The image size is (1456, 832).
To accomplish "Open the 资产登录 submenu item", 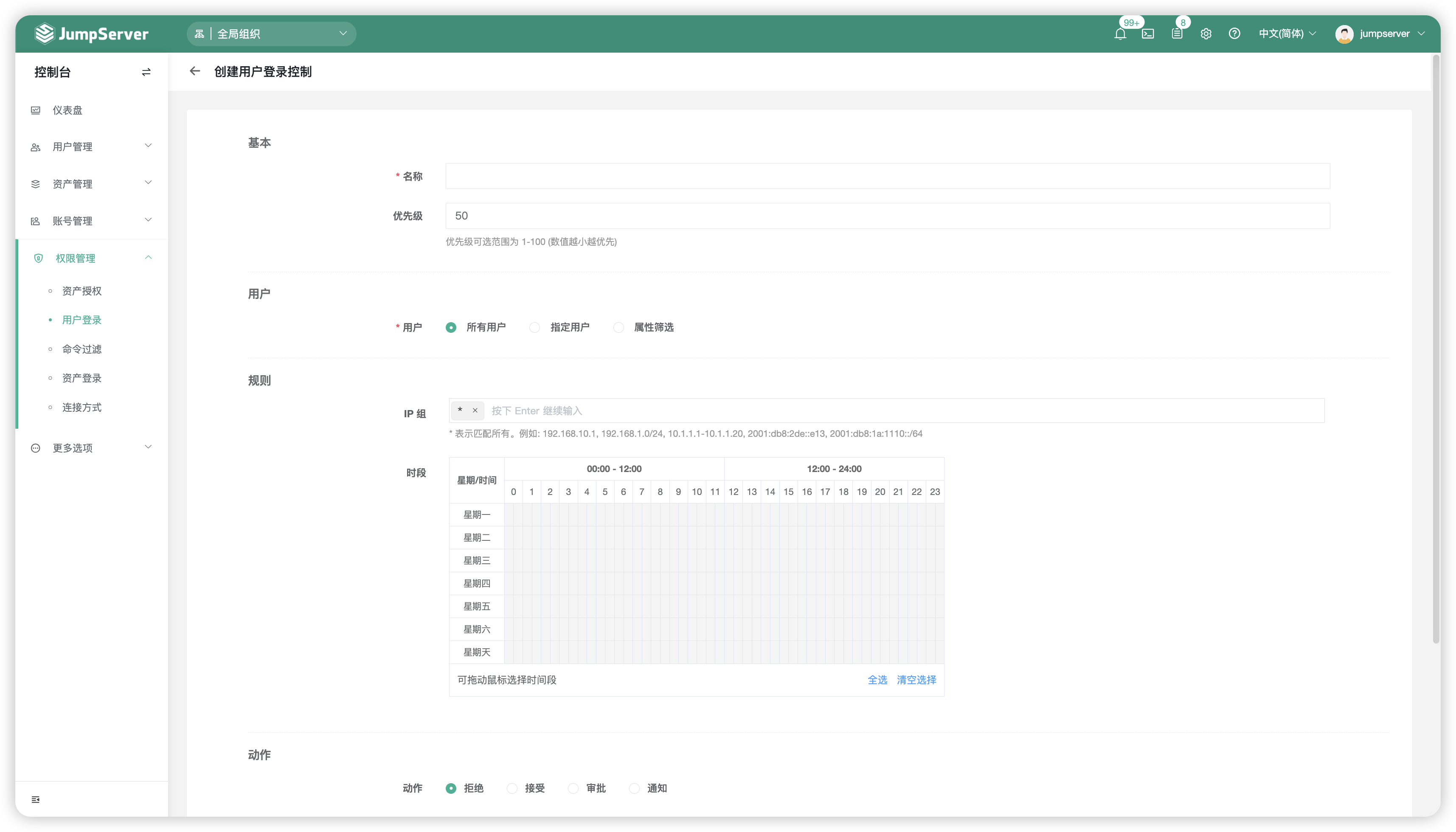I will click(82, 378).
